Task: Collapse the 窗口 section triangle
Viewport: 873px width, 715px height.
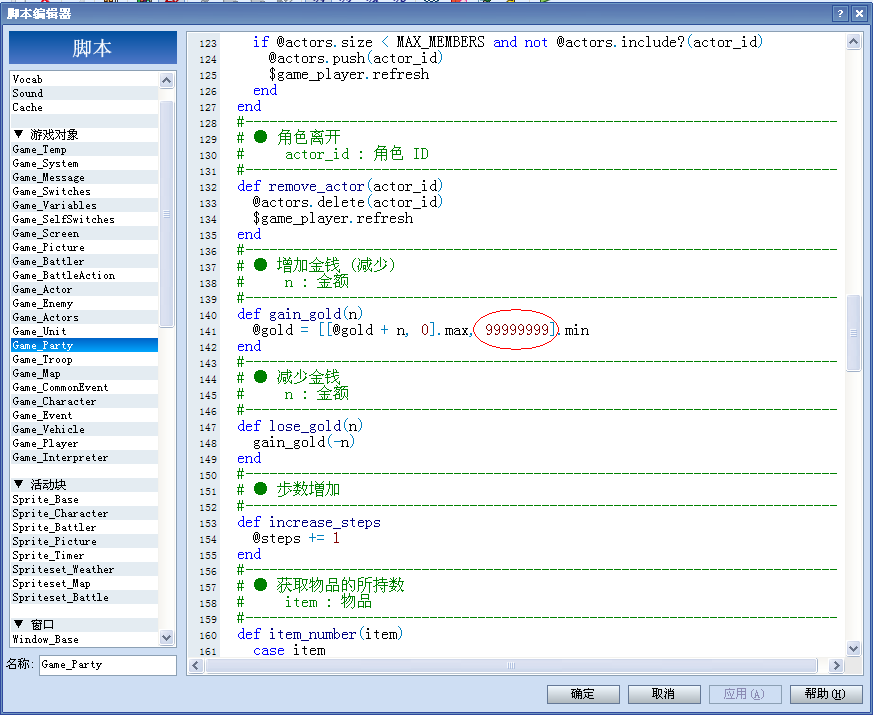Action: (x=18, y=624)
